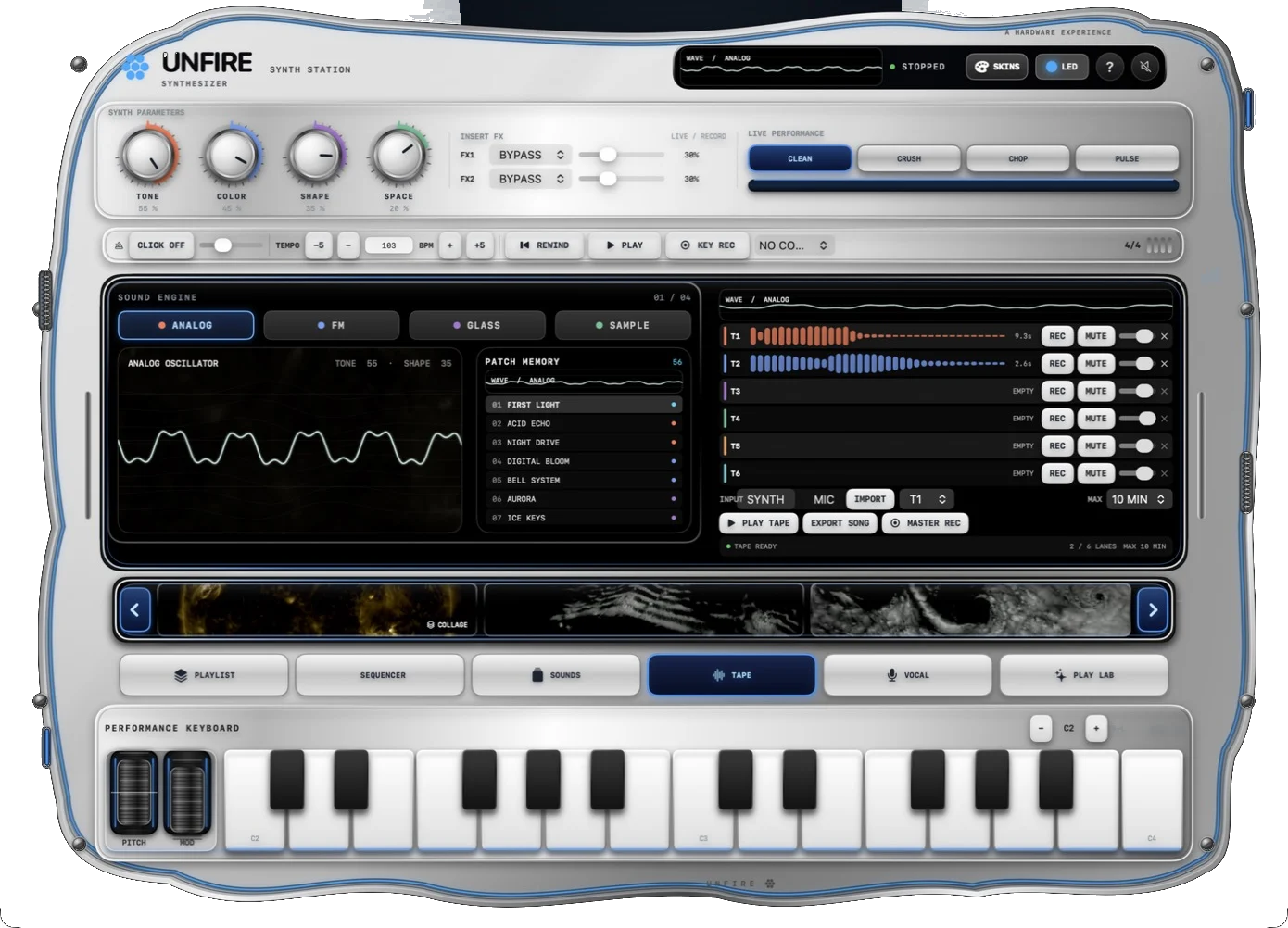Rewind playback to the start
Screen dimensions: 1288x928
[x=545, y=245]
